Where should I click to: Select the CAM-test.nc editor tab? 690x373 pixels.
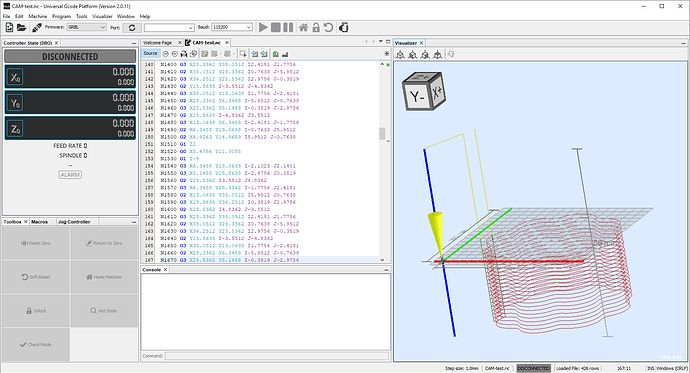[206, 43]
